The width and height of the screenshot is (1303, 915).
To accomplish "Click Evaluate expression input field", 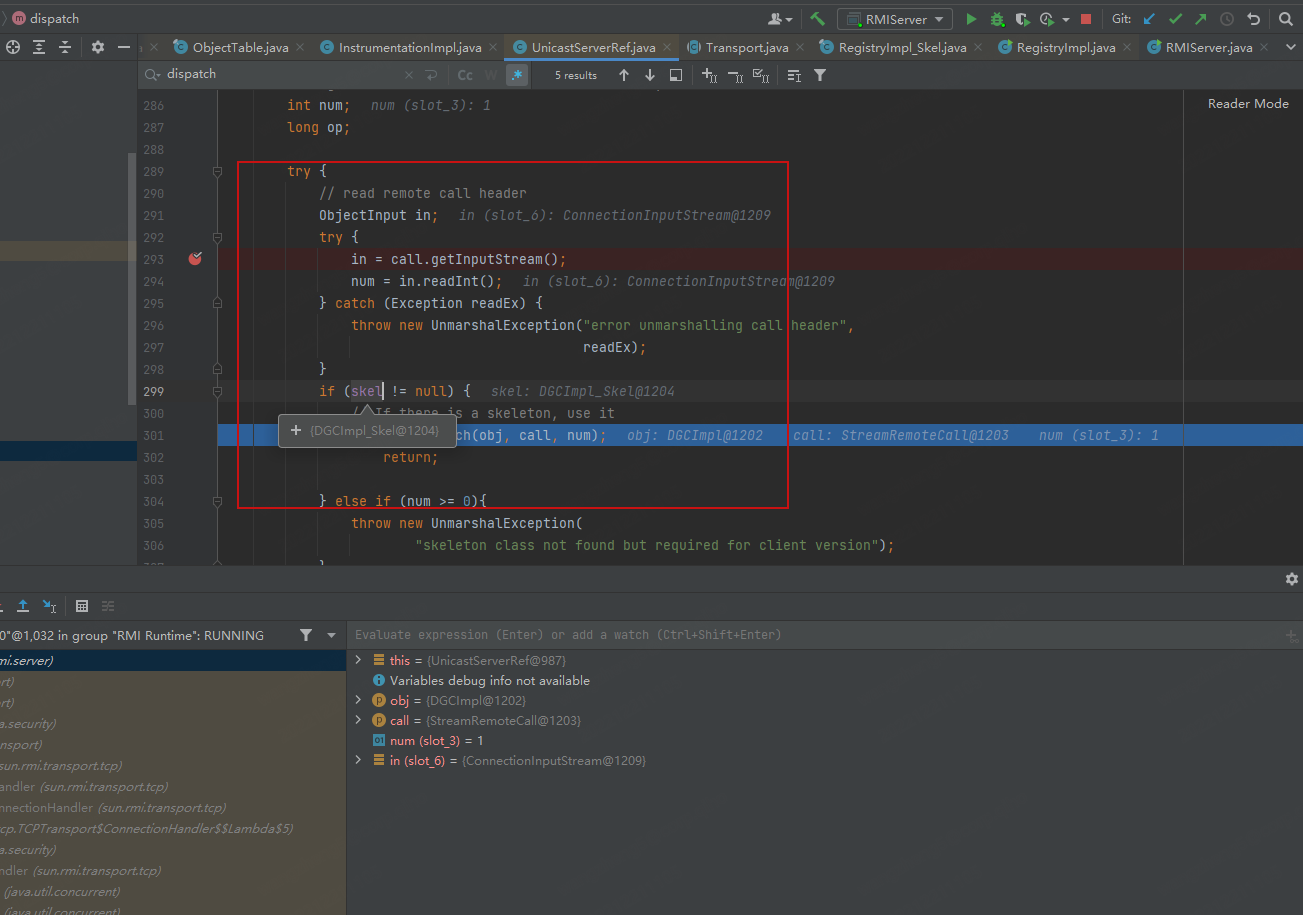I will (815, 635).
